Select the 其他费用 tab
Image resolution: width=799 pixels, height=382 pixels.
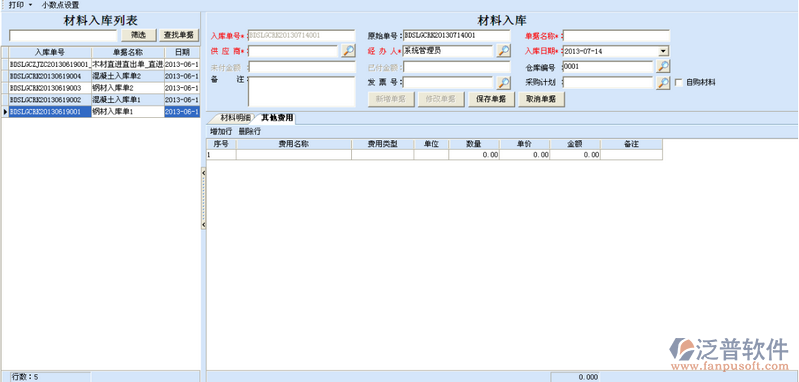(277, 118)
